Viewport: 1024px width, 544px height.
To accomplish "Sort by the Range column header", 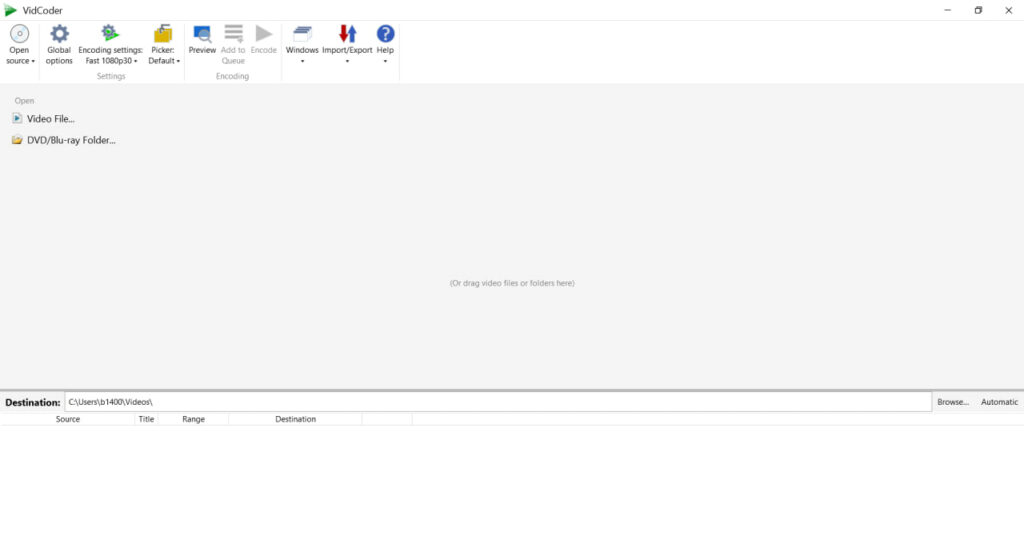I will tap(193, 419).
